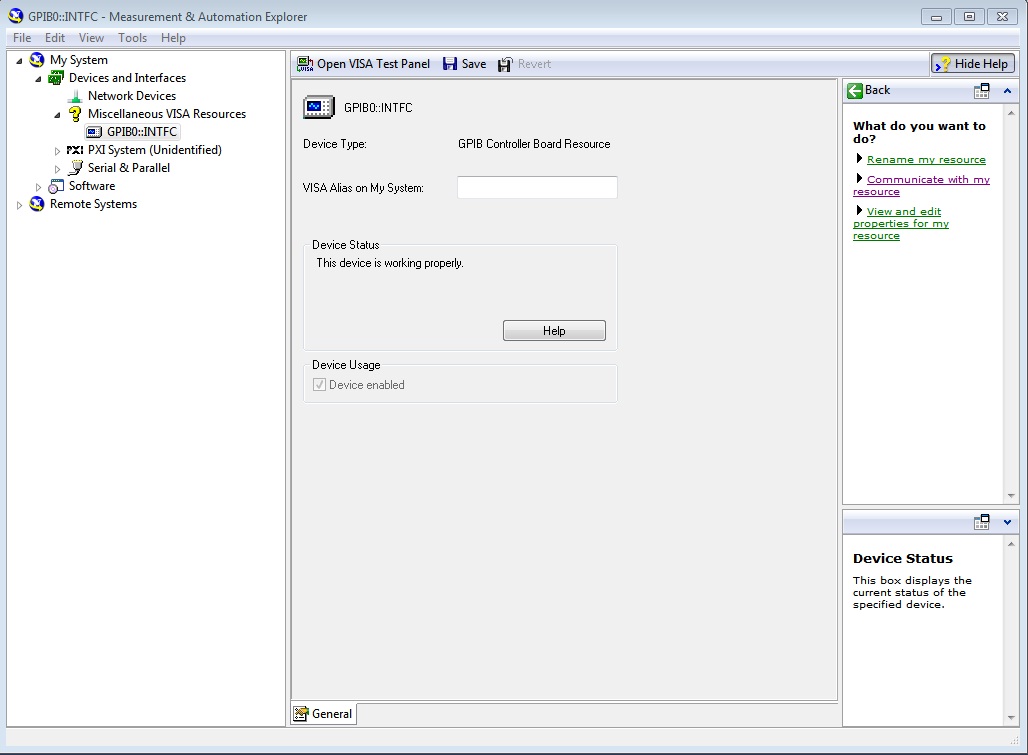The width and height of the screenshot is (1028, 755).
Task: Click upper help pane scroll up arrow
Action: click(1011, 113)
